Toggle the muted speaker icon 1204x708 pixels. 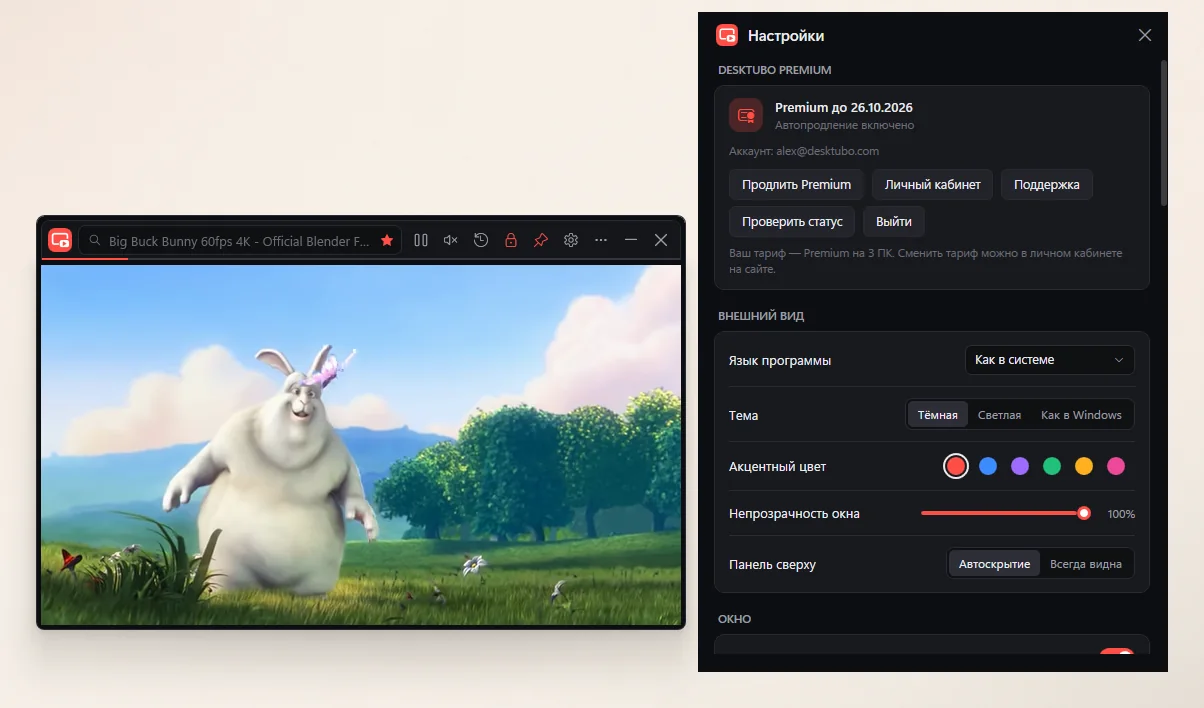click(451, 240)
